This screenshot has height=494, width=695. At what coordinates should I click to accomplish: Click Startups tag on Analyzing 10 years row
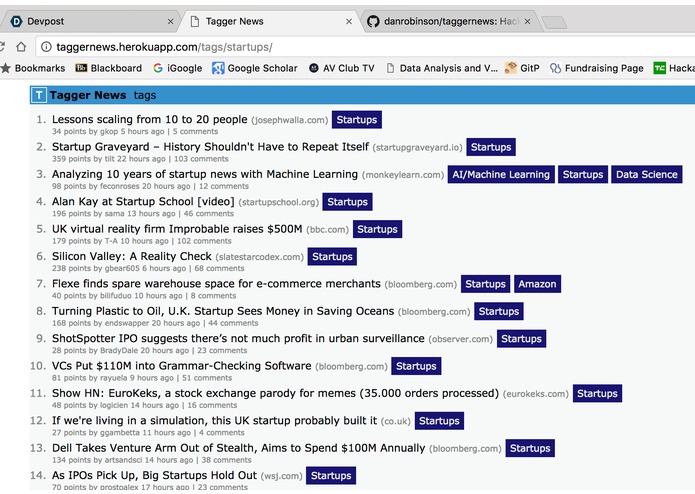click(x=583, y=175)
